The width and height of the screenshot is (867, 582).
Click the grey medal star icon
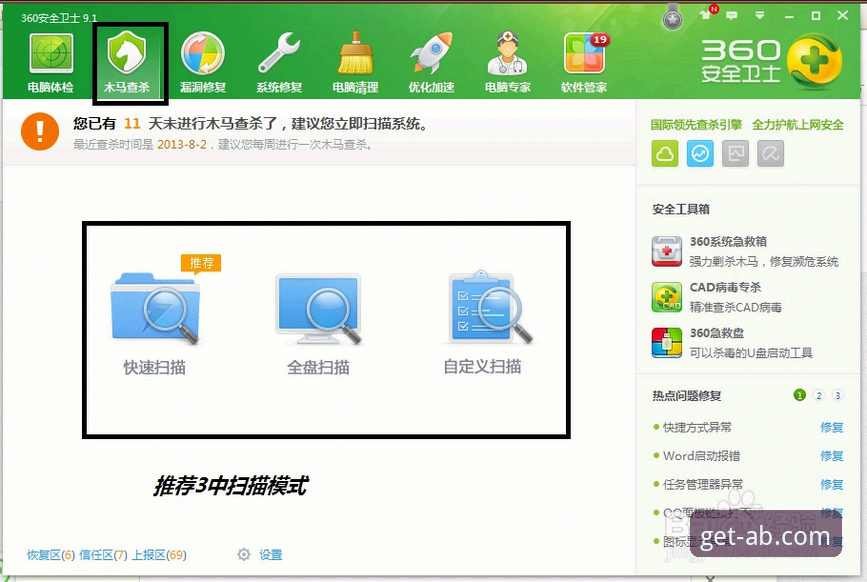click(x=672, y=19)
